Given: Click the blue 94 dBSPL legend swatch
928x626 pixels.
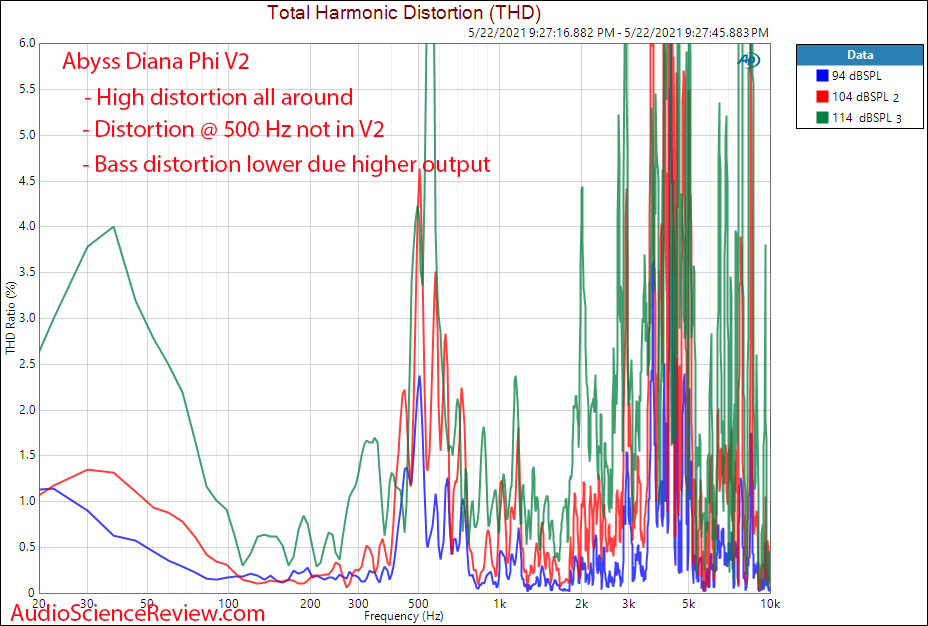Looking at the screenshot, I should (x=822, y=76).
